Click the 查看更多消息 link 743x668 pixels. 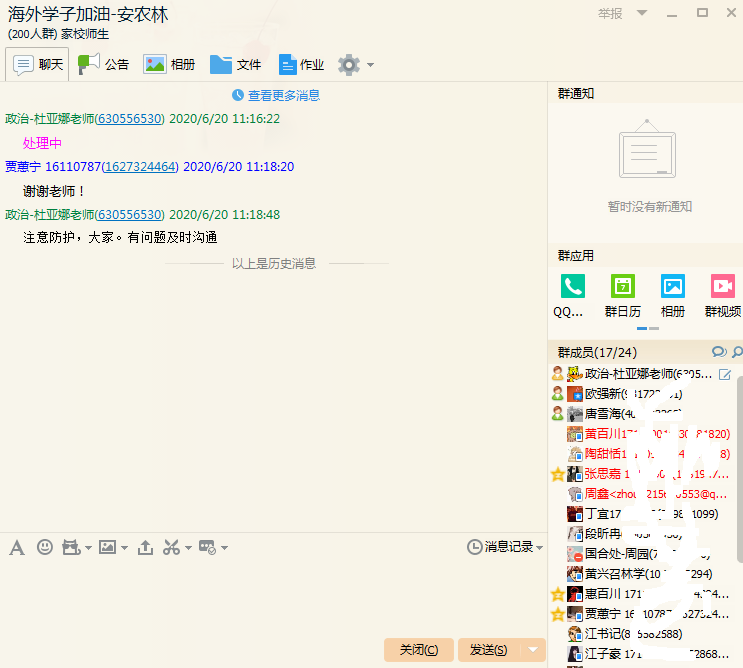[x=276, y=95]
